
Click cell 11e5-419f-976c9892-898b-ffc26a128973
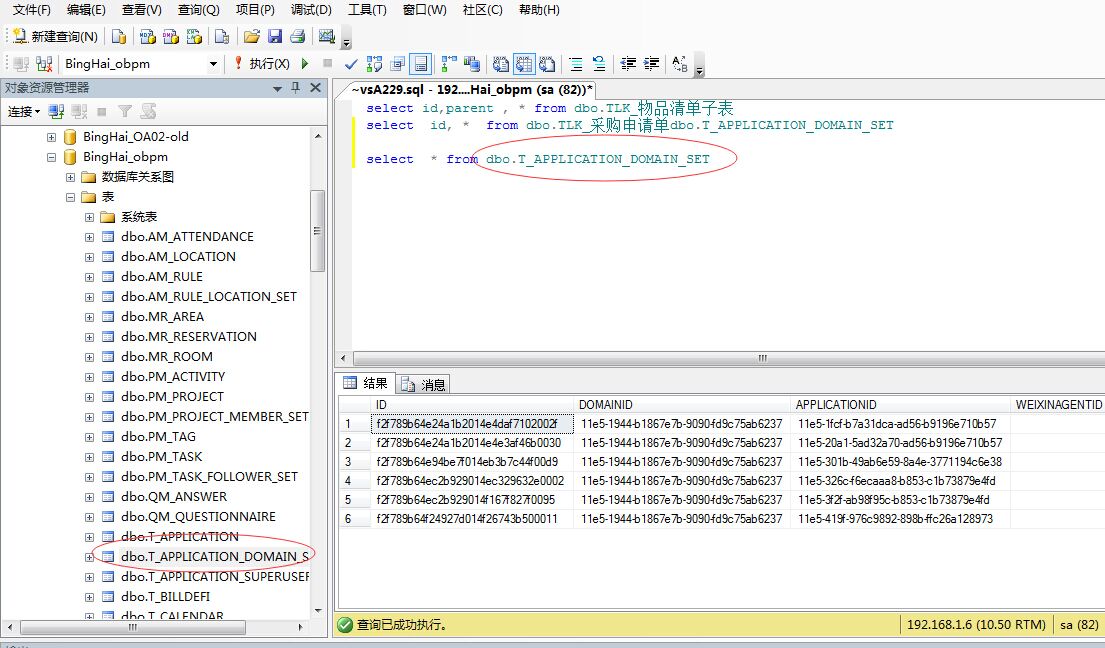(901, 519)
